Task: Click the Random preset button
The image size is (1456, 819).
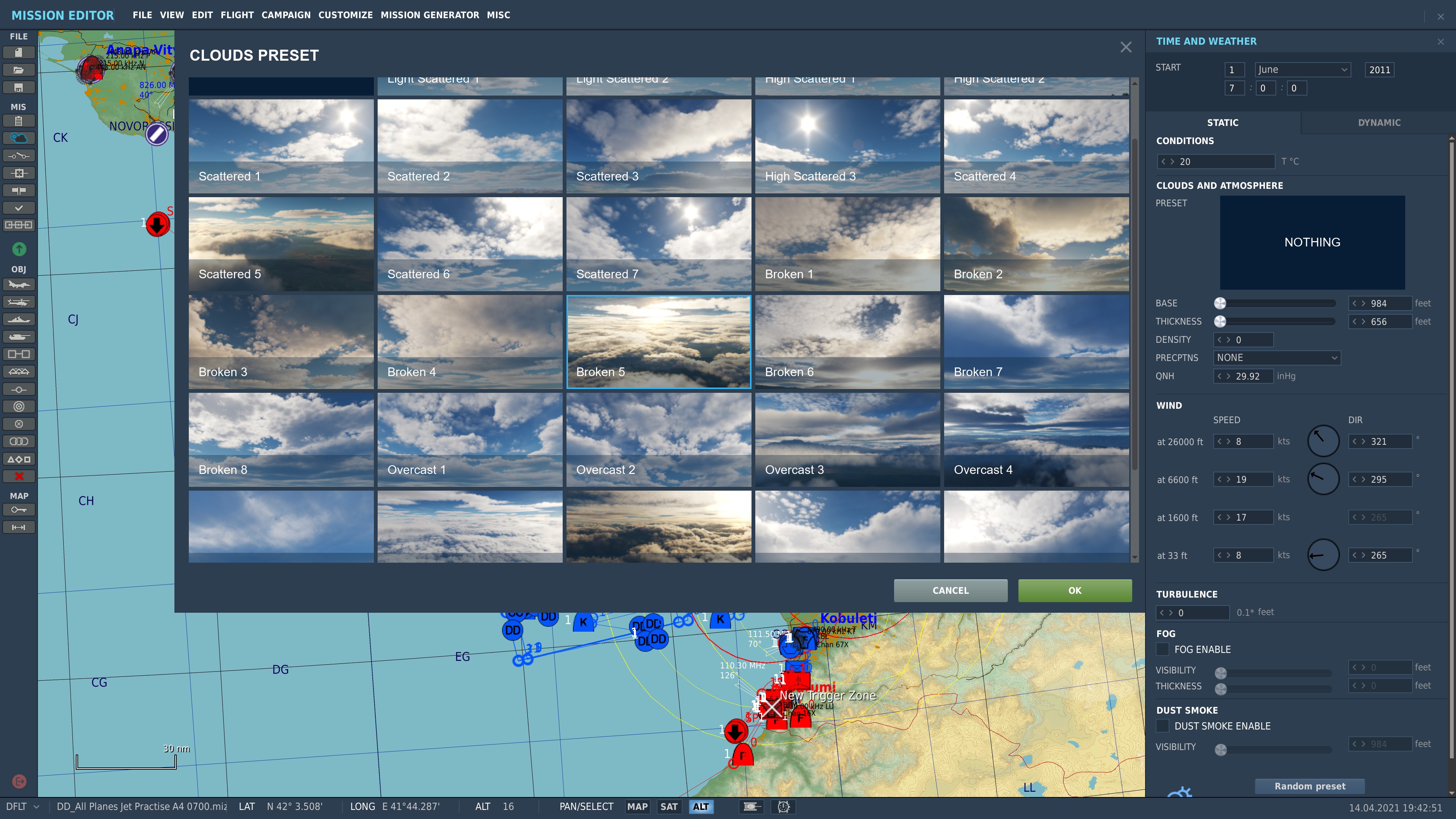Action: pyautogui.click(x=1310, y=786)
